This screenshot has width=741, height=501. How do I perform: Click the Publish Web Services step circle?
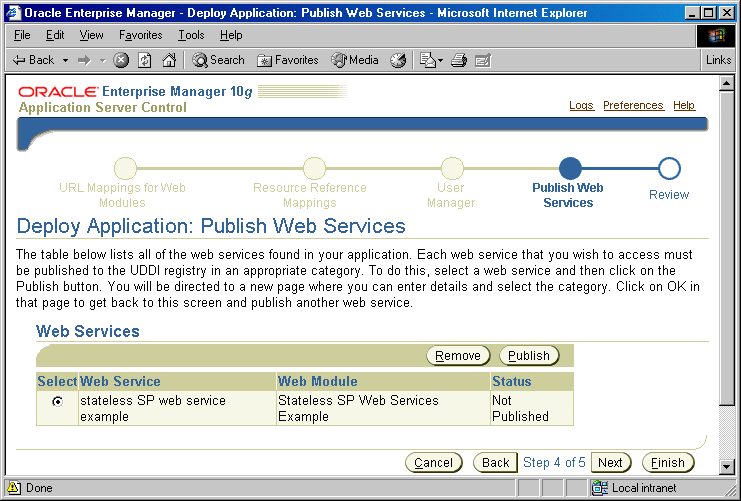coord(570,169)
